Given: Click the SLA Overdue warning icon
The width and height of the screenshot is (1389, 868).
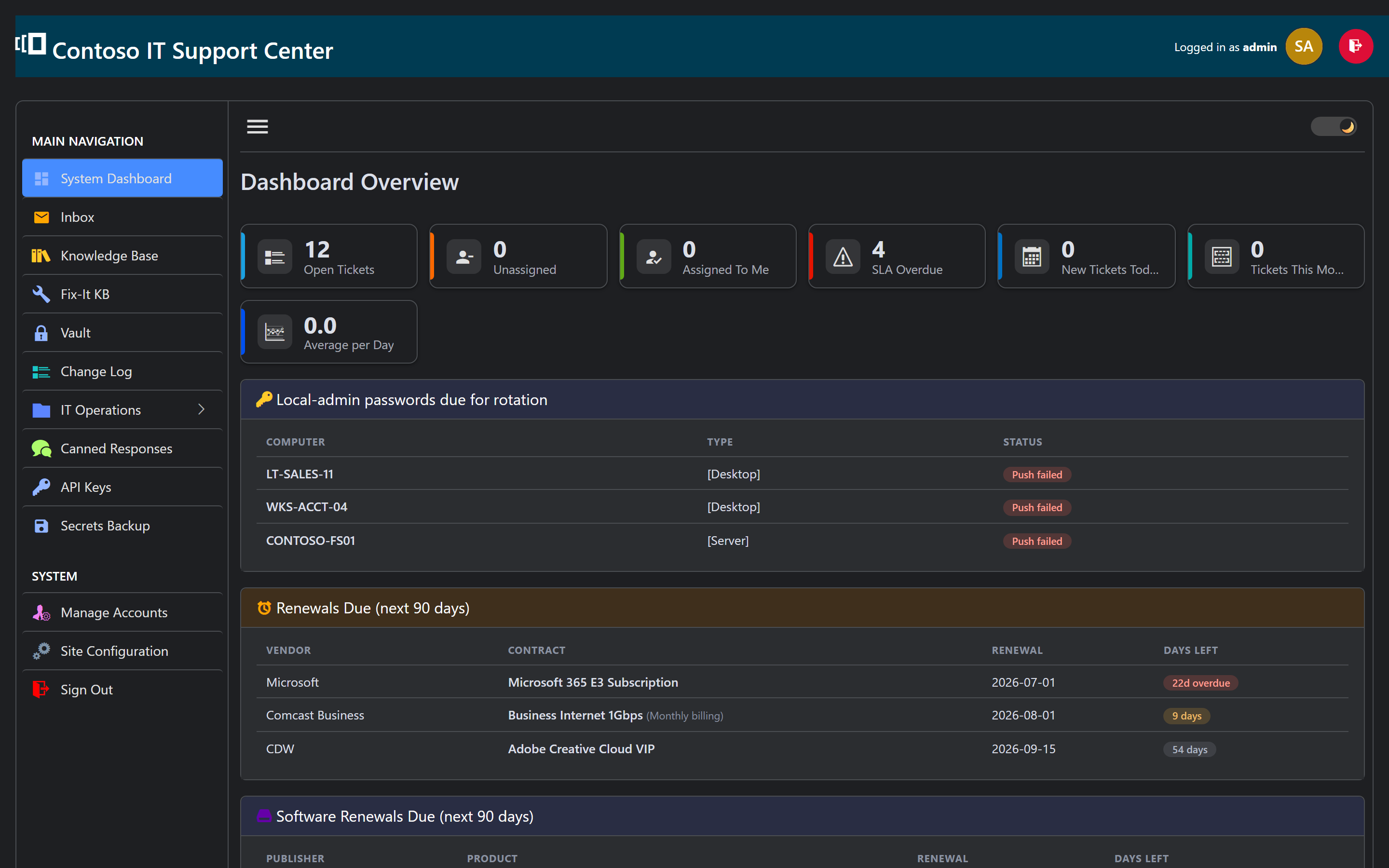Looking at the screenshot, I should click(x=843, y=257).
